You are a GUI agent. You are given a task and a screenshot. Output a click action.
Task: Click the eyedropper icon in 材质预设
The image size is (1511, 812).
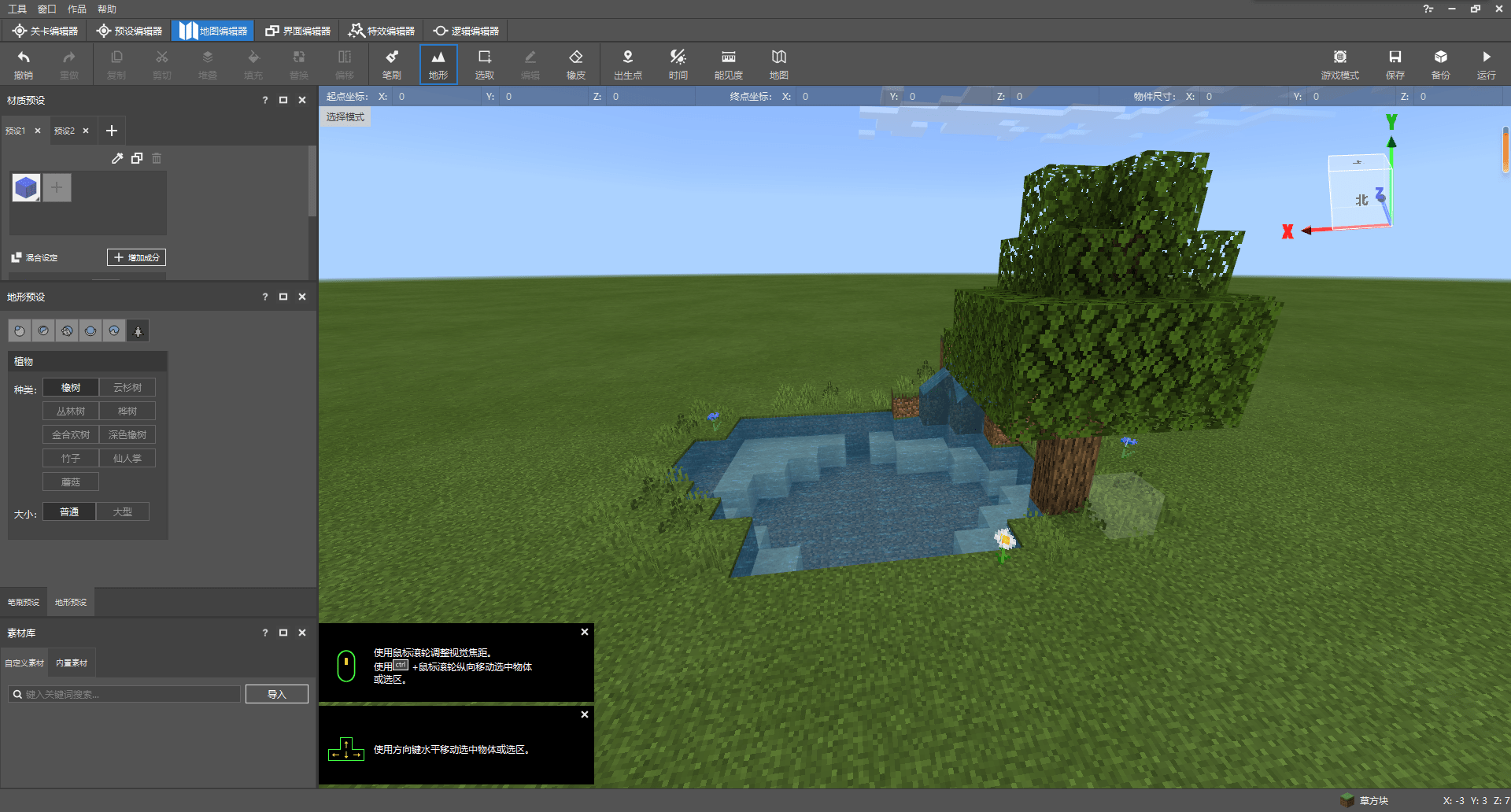[117, 158]
